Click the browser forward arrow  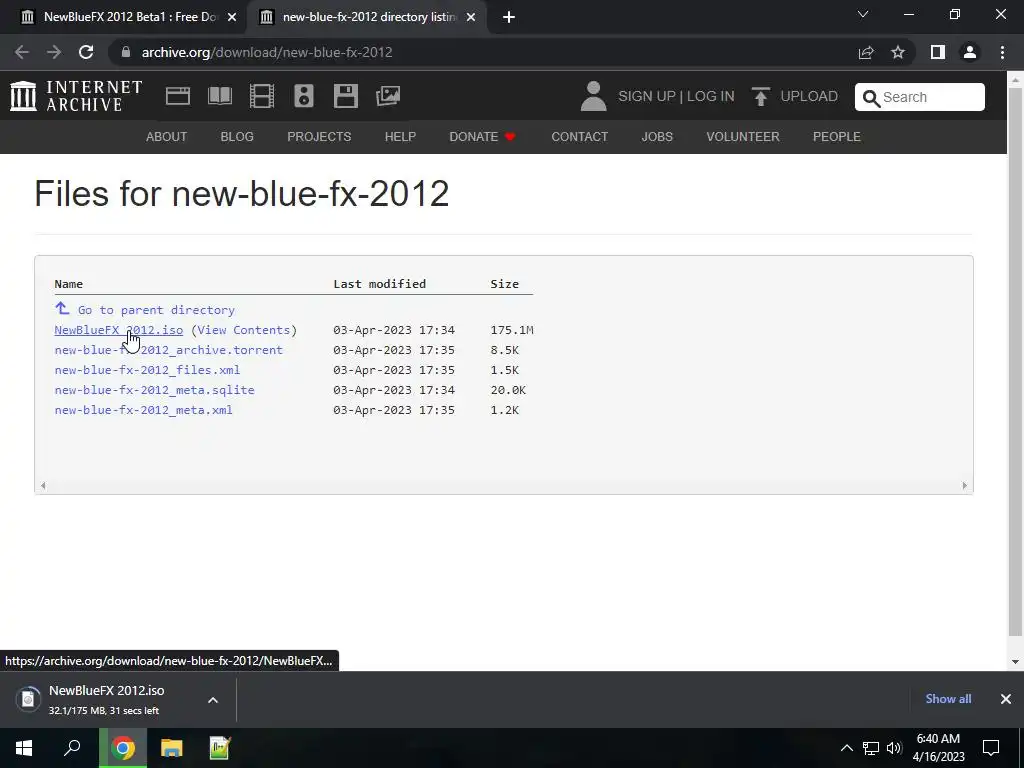point(54,52)
